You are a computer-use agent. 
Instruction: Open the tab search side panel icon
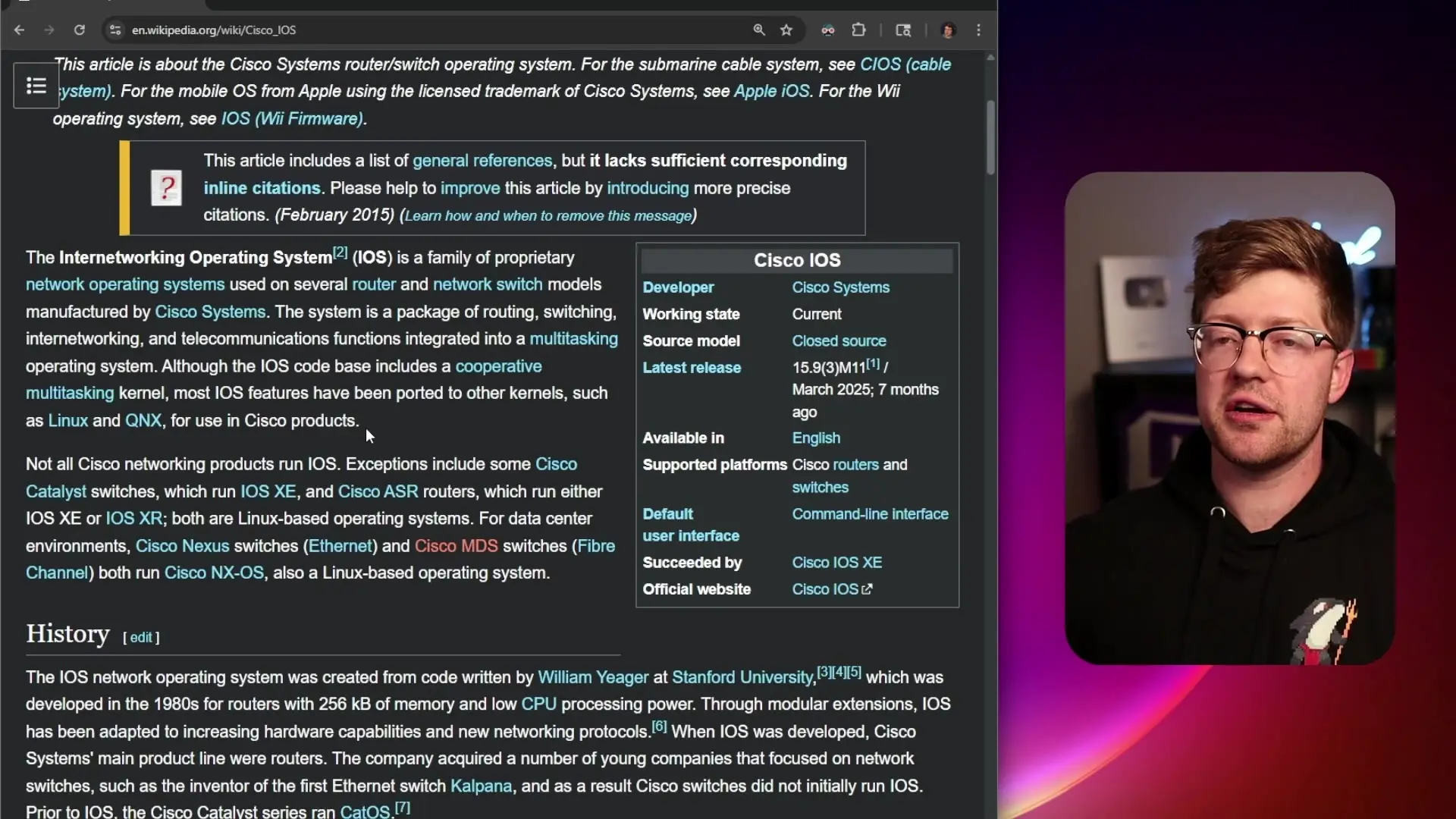[903, 30]
